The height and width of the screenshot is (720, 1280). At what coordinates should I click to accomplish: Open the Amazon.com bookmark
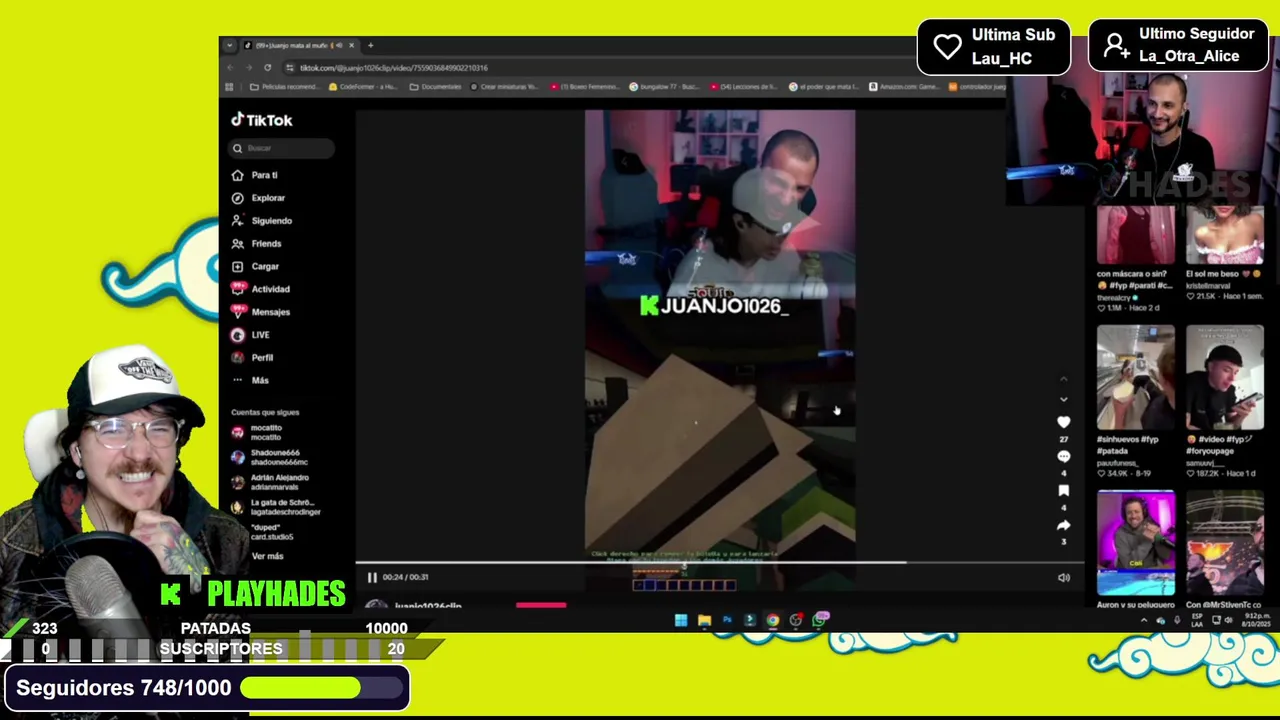904,87
